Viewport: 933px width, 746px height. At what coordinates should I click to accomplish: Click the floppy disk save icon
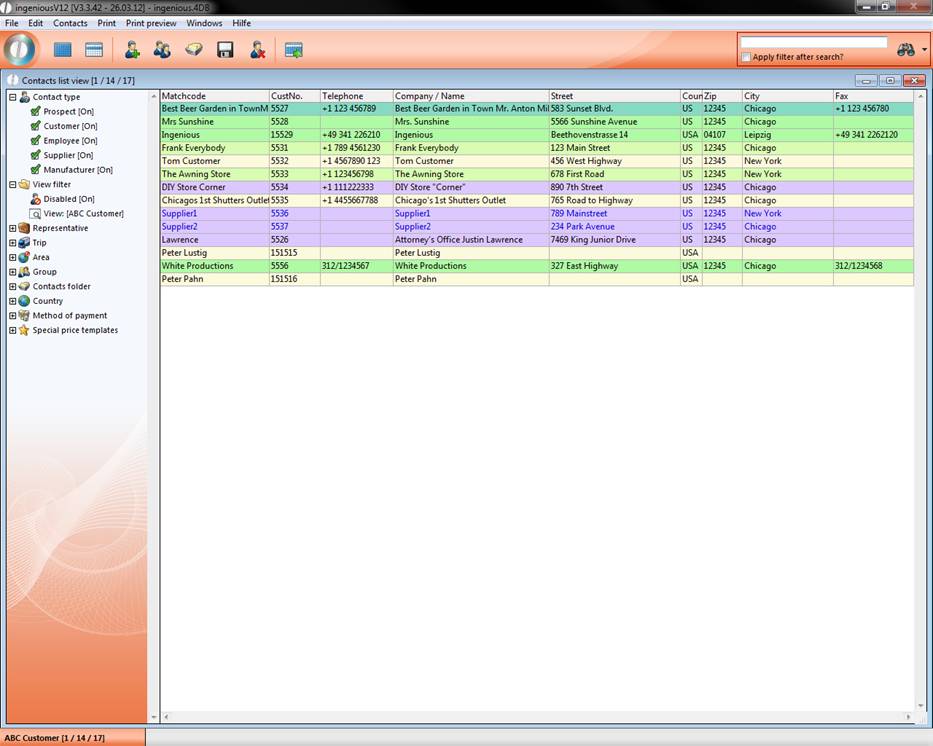pyautogui.click(x=225, y=50)
